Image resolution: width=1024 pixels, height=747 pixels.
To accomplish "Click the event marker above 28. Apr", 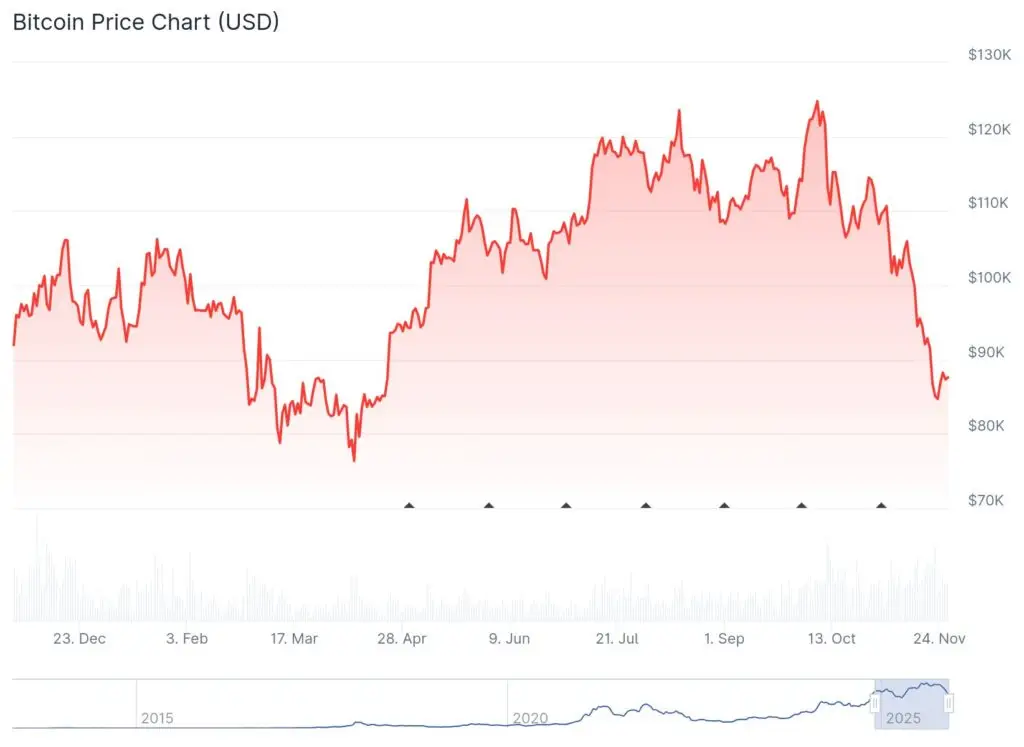I will 409,505.
